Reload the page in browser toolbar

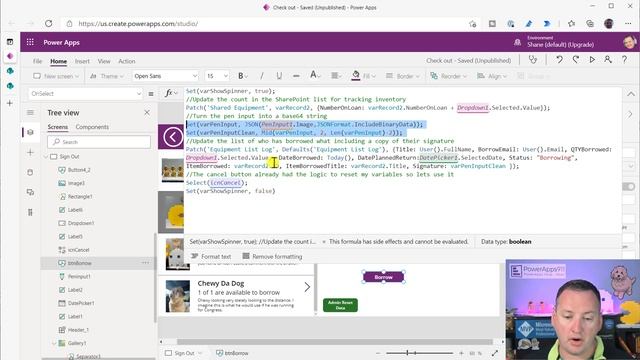pyautogui.click(x=49, y=24)
